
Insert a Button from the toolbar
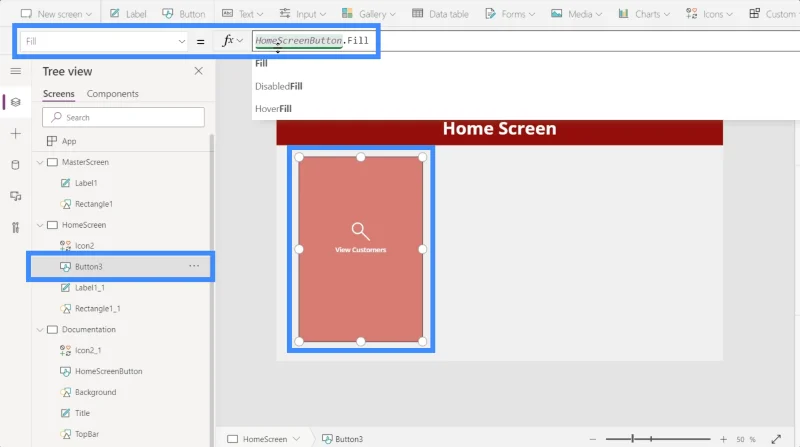(x=184, y=14)
